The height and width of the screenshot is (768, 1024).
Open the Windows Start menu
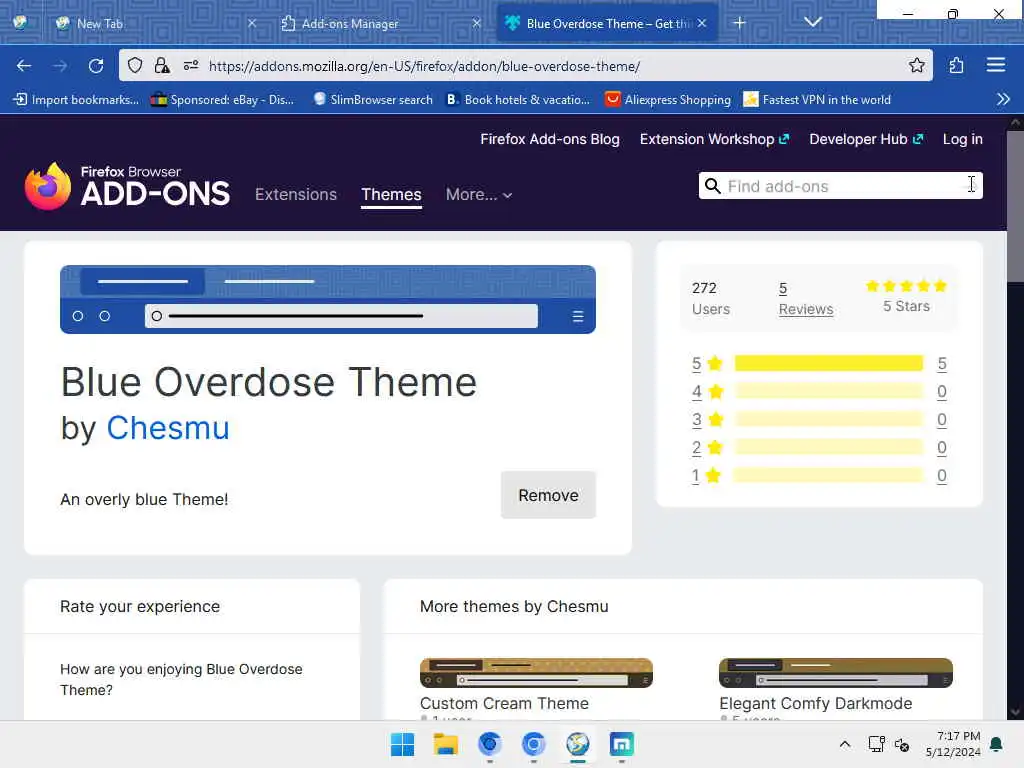(402, 744)
